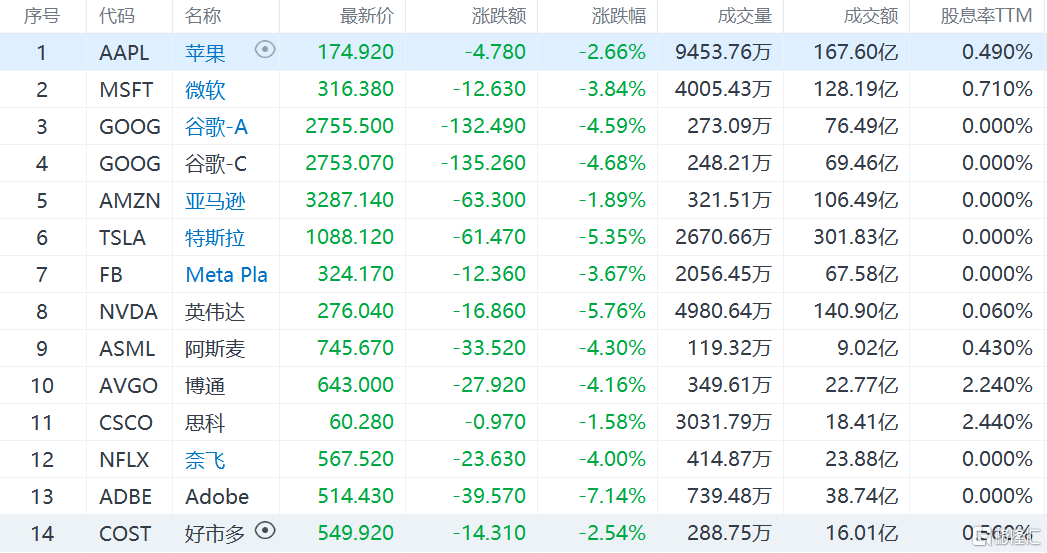Sort by the 涨跌幅 column header

[619, 16]
